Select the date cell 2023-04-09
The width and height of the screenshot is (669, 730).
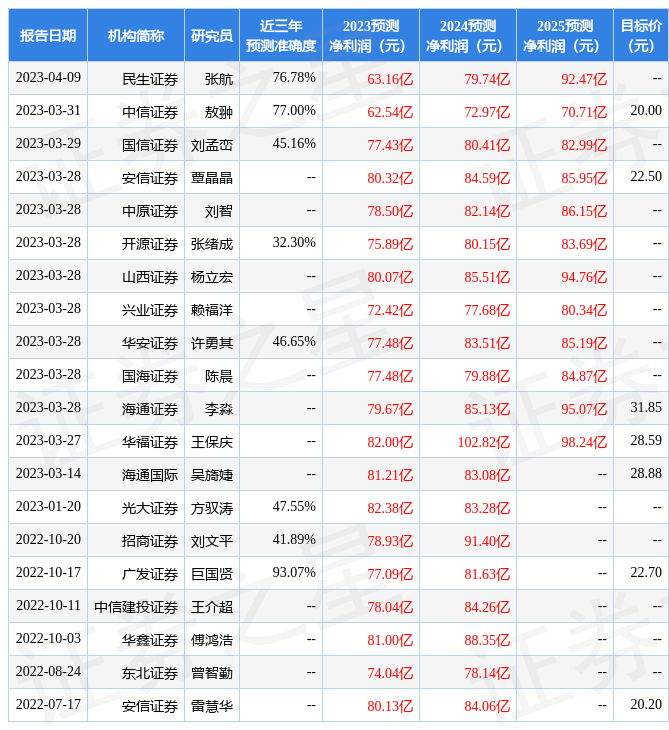tap(48, 78)
